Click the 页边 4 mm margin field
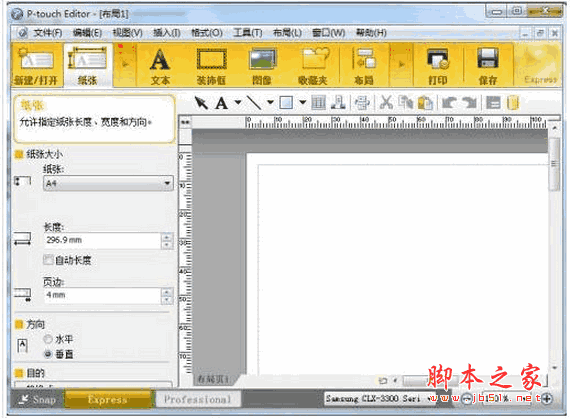Viewport: 570px width, 419px height. [102, 295]
